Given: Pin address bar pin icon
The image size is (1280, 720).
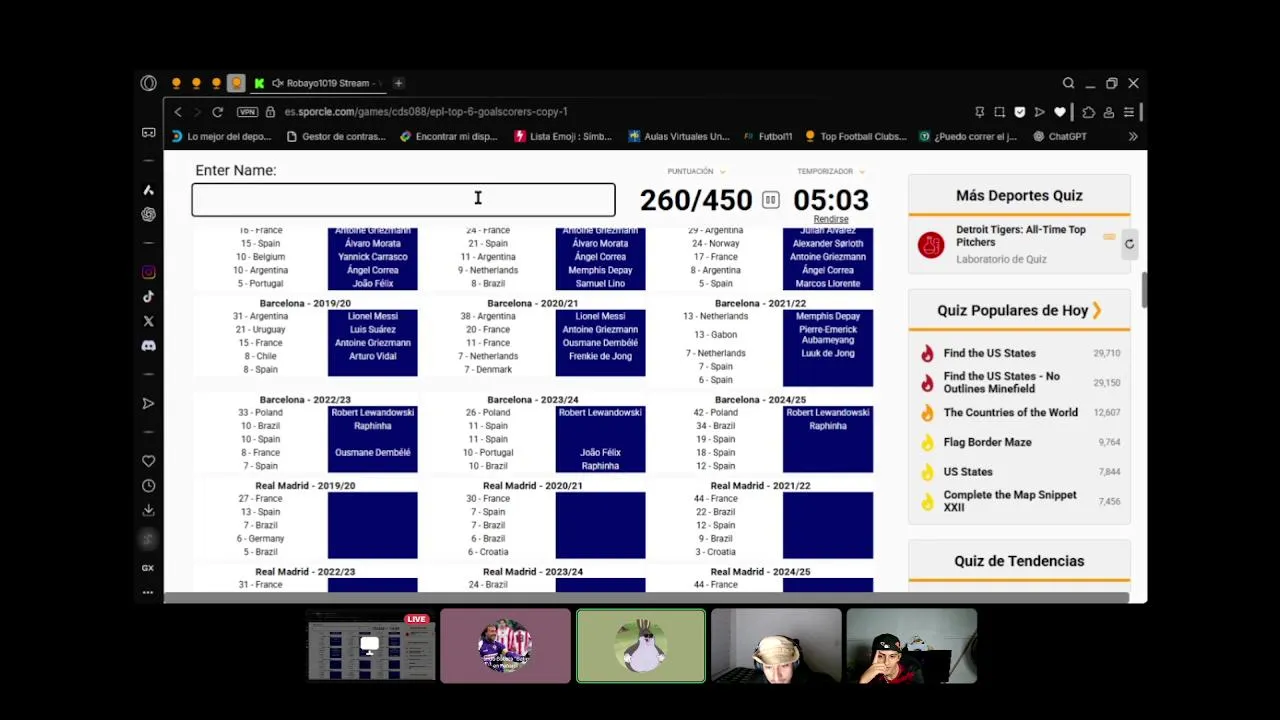Looking at the screenshot, I should tap(980, 112).
